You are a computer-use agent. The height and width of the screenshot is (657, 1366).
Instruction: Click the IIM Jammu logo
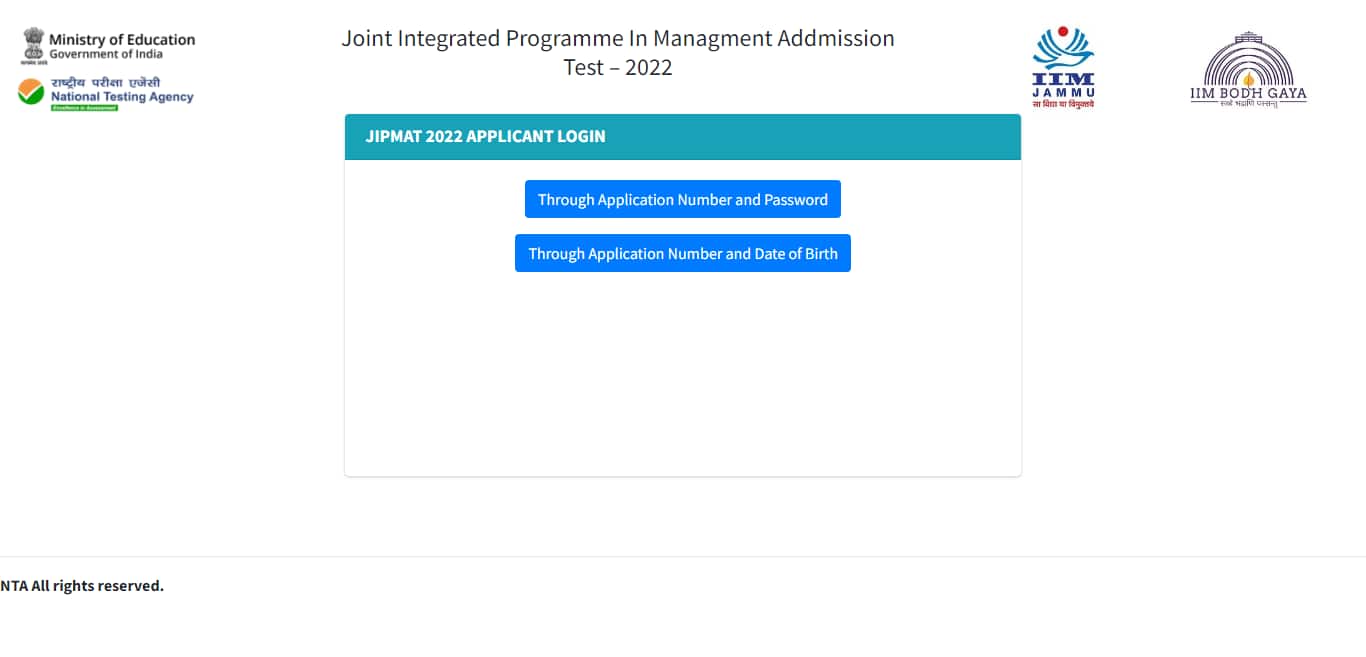[1063, 67]
